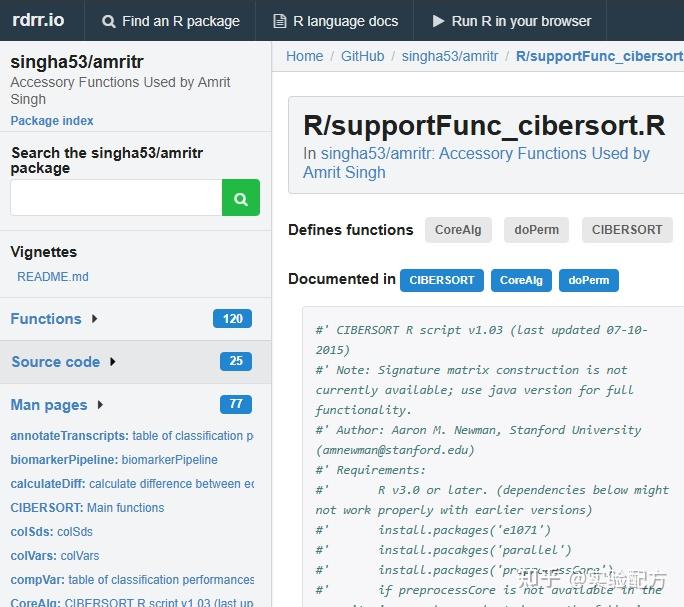Click the gray doPerm function tag
This screenshot has height=607, width=684.
pos(537,230)
